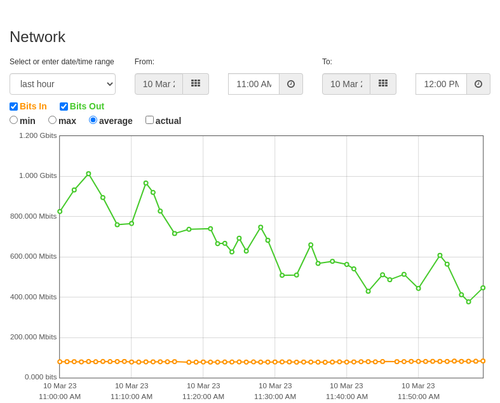Viewport: 500px width, 403px height.
Task: Click the 11:50:00 AM axis label
Action: 418,397
